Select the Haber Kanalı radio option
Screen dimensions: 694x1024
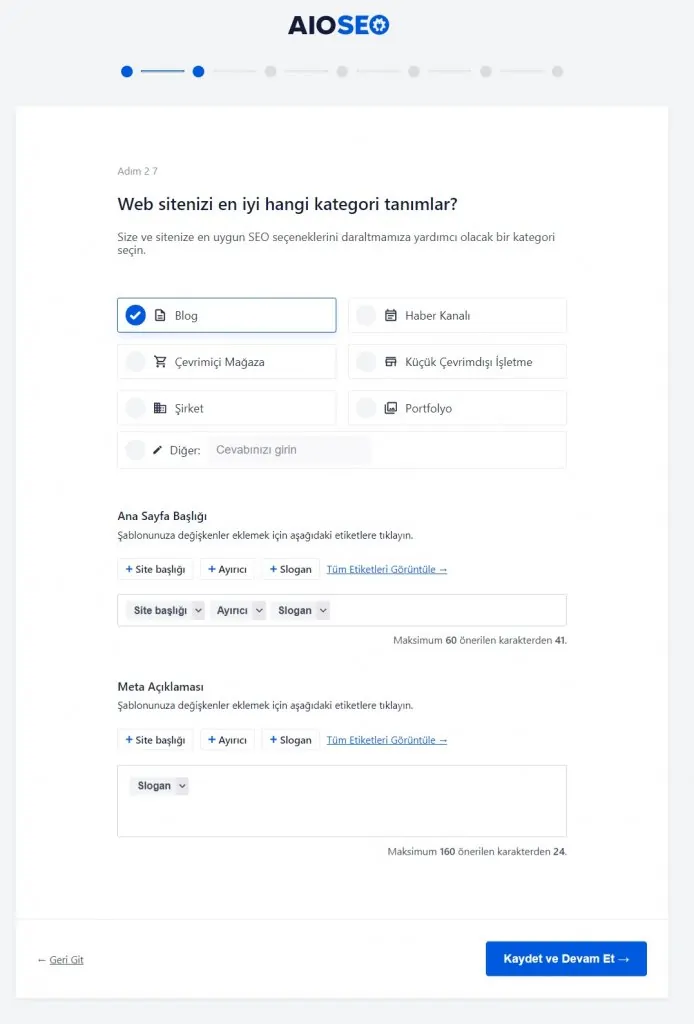[366, 316]
